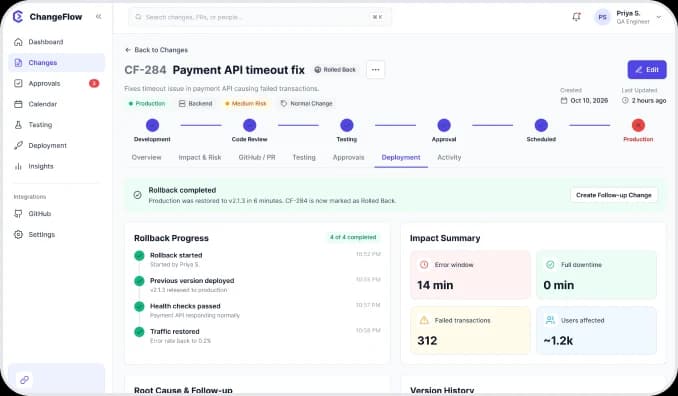
Task: Click the link icon at sidebar bottom
Action: [24, 380]
